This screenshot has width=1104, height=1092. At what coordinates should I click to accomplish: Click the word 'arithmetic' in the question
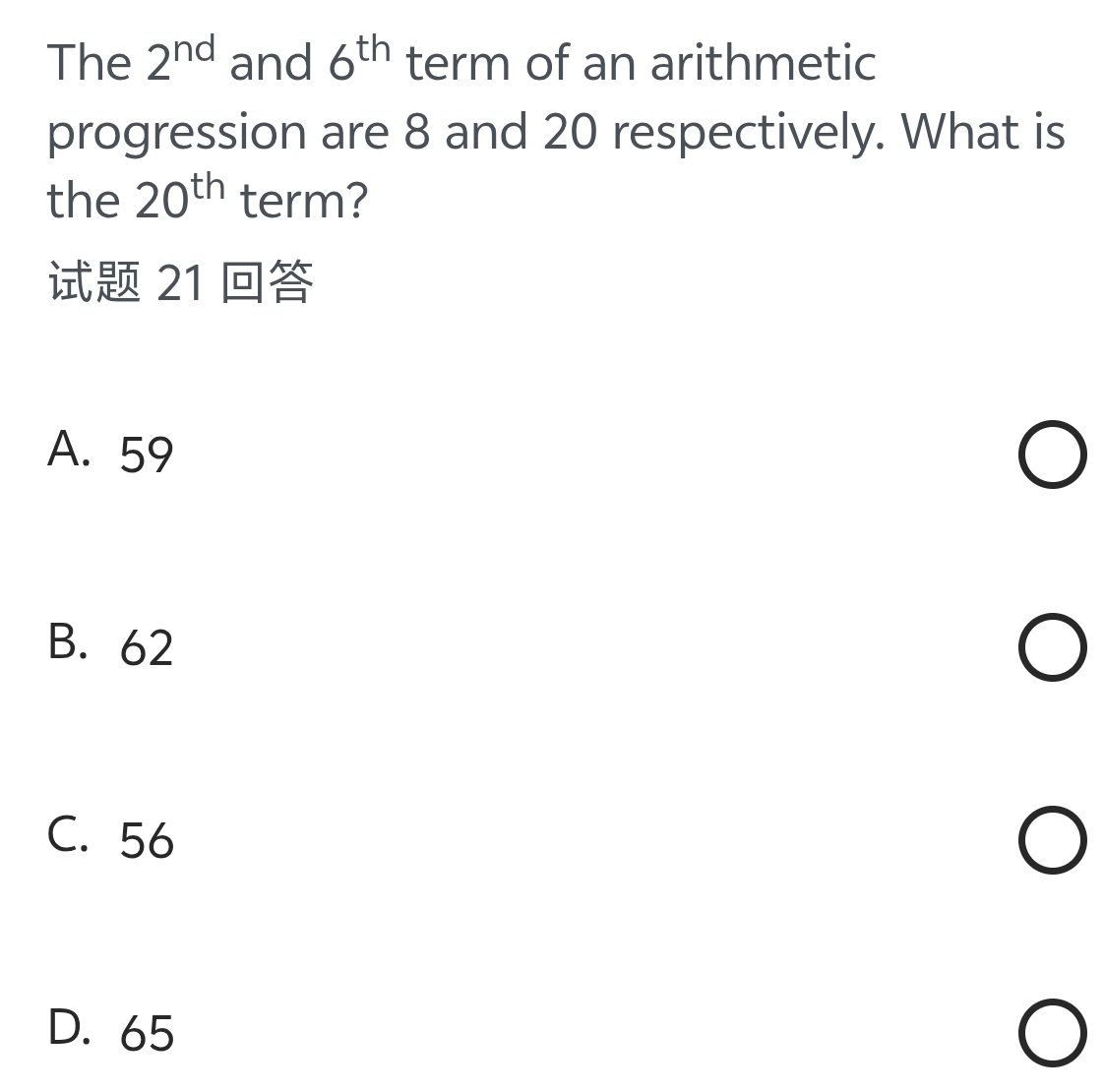763,64
